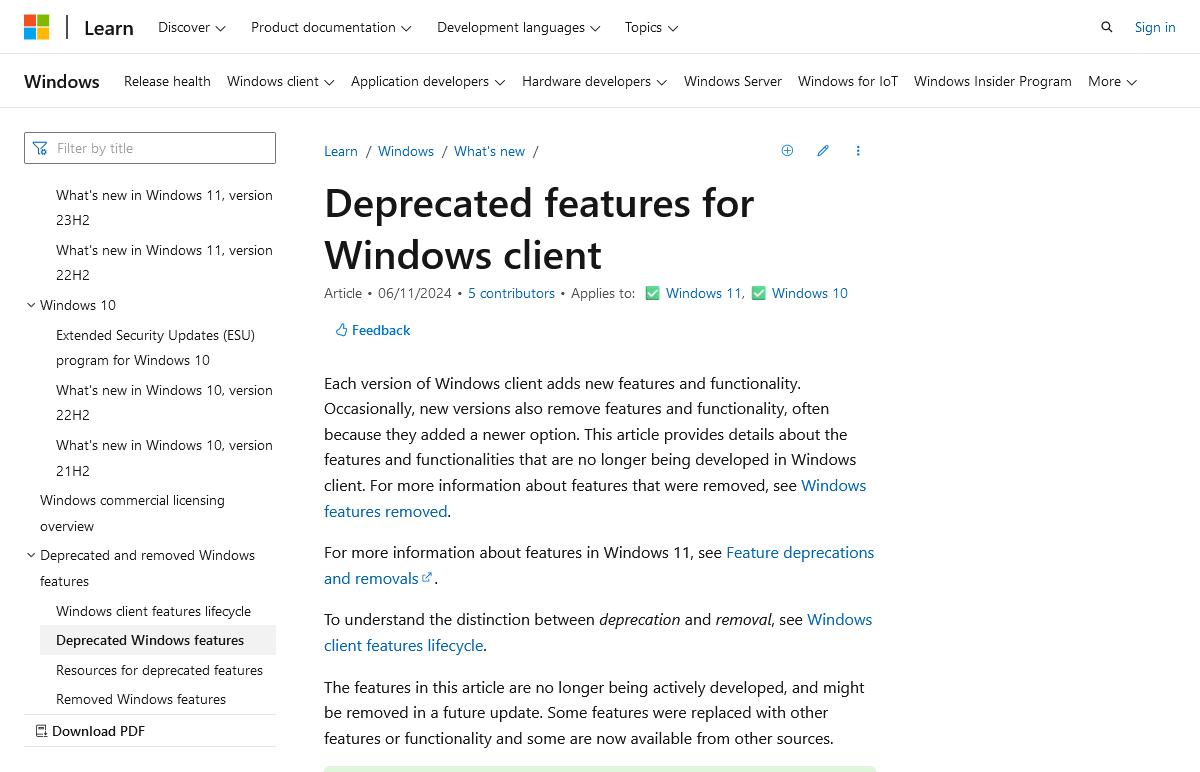Collapse Deprecated and removed Windows features node
The height and width of the screenshot is (772, 1200).
pos(31,555)
